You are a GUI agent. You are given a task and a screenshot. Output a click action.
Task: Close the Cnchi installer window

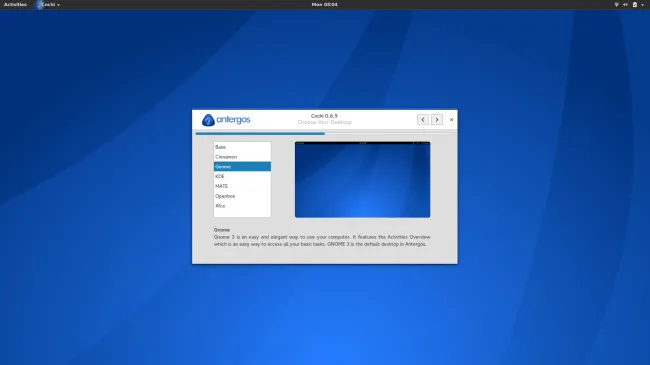coord(451,119)
